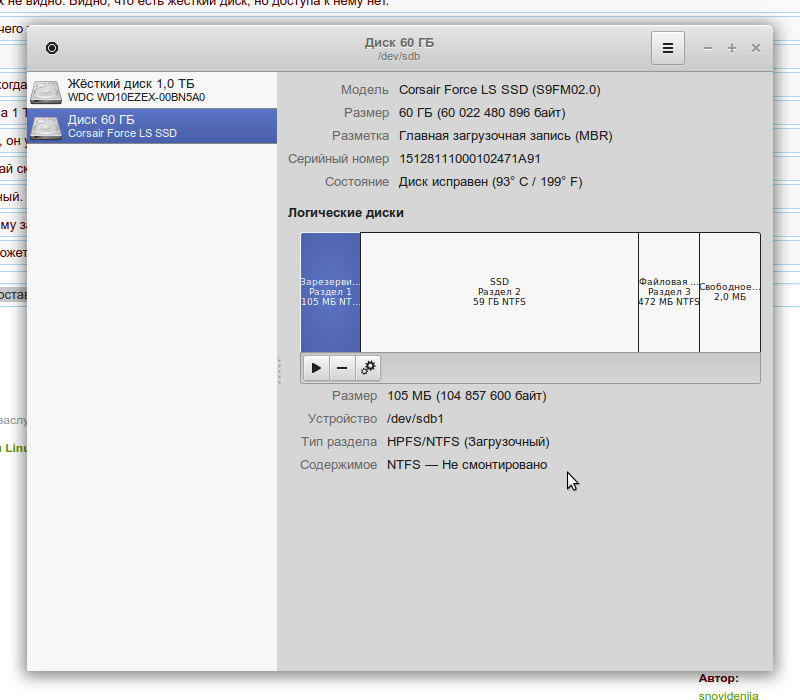Delete the selected partition using the minus button
Viewport: 800px width, 700px height.
coord(342,368)
